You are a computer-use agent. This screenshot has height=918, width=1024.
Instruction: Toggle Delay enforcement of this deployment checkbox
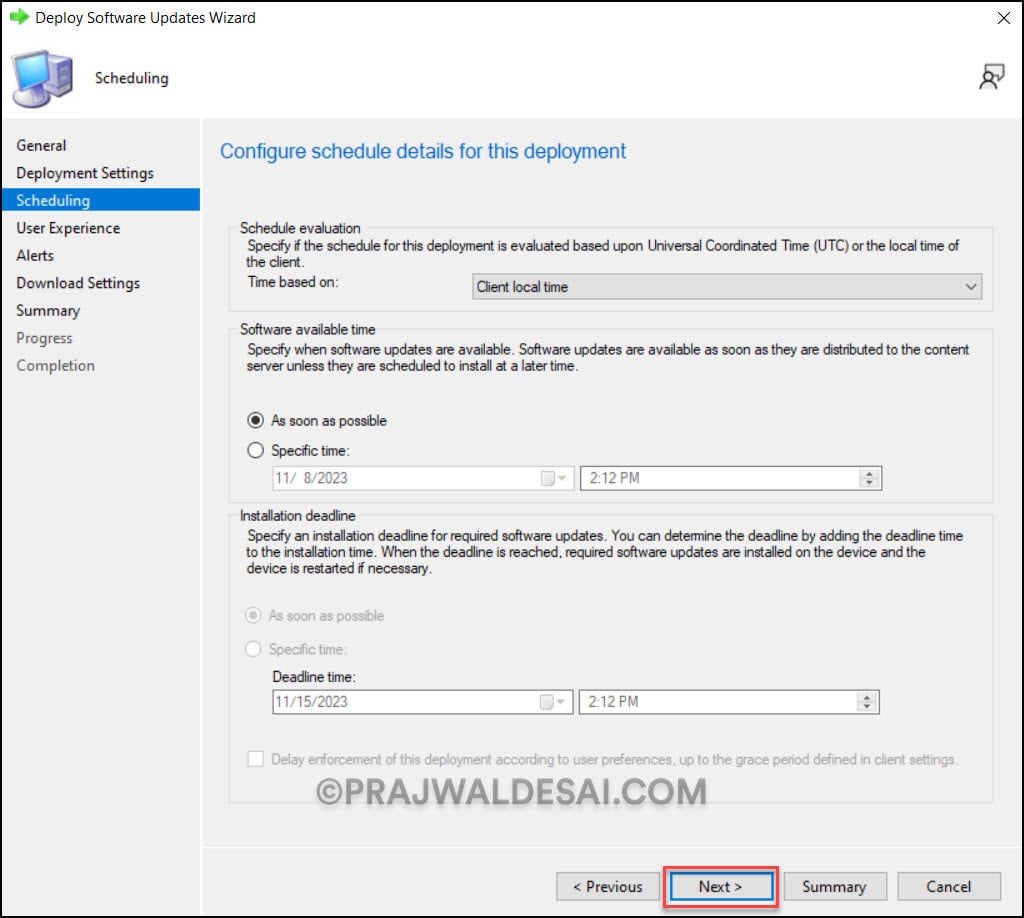(255, 759)
